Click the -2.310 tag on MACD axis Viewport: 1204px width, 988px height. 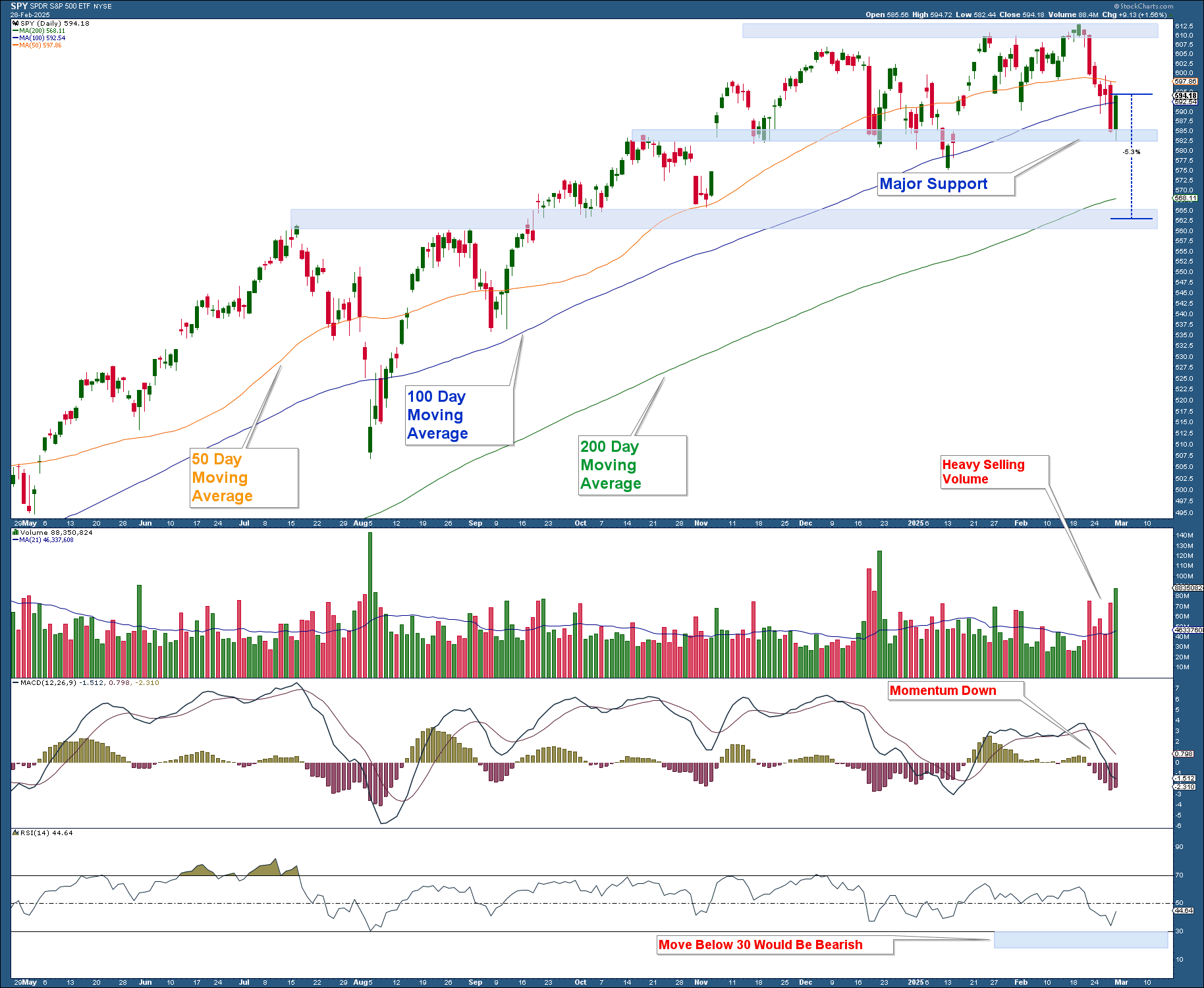coord(1185,786)
